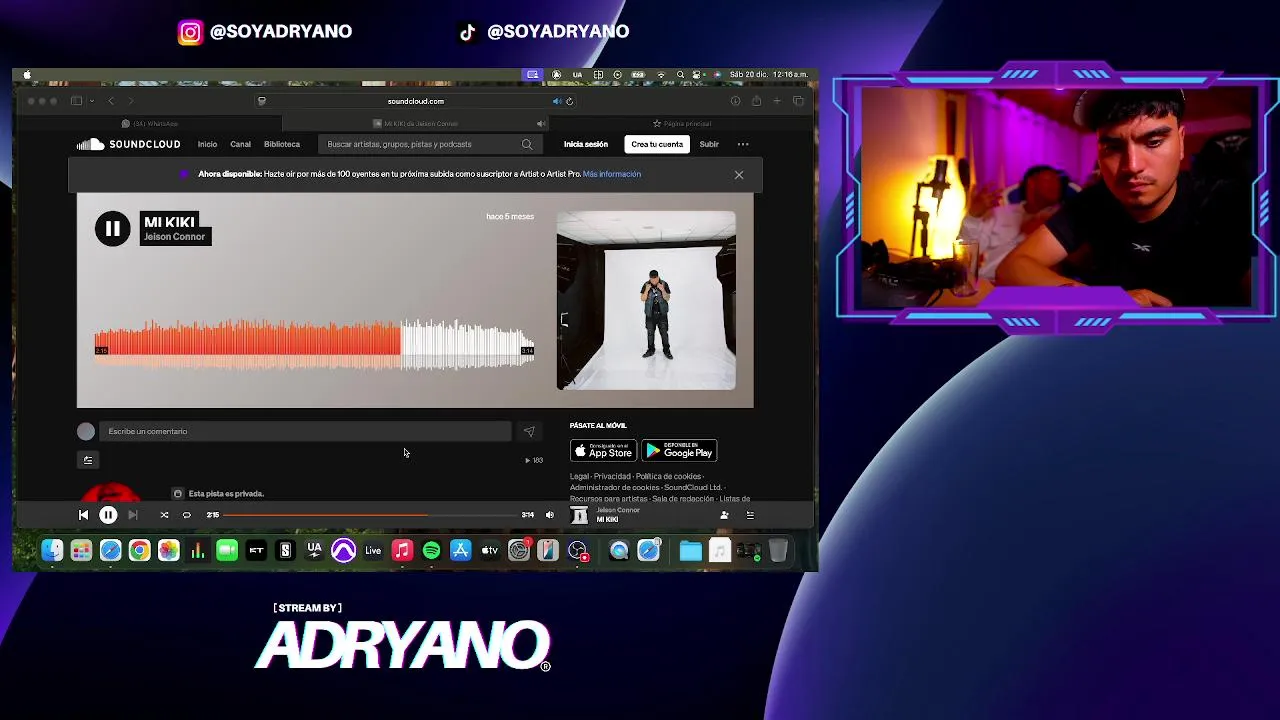This screenshot has width=1280, height=720.
Task: Switch to the Página principal tab
Action: tap(683, 124)
